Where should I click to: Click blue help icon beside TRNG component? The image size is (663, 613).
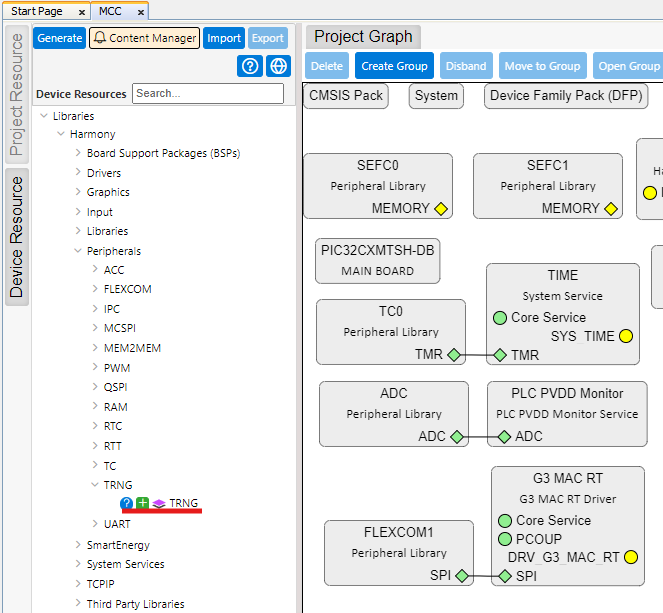pyautogui.click(x=126, y=503)
